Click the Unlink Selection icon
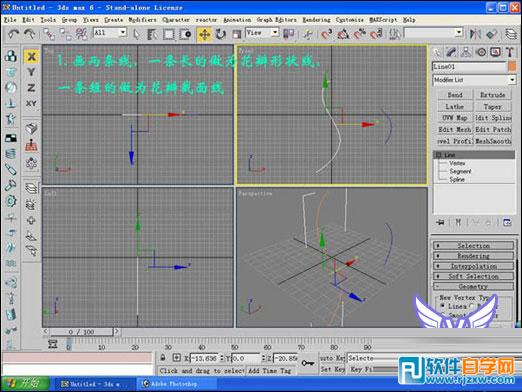Screen dimensions: 522x392 tap(65, 34)
